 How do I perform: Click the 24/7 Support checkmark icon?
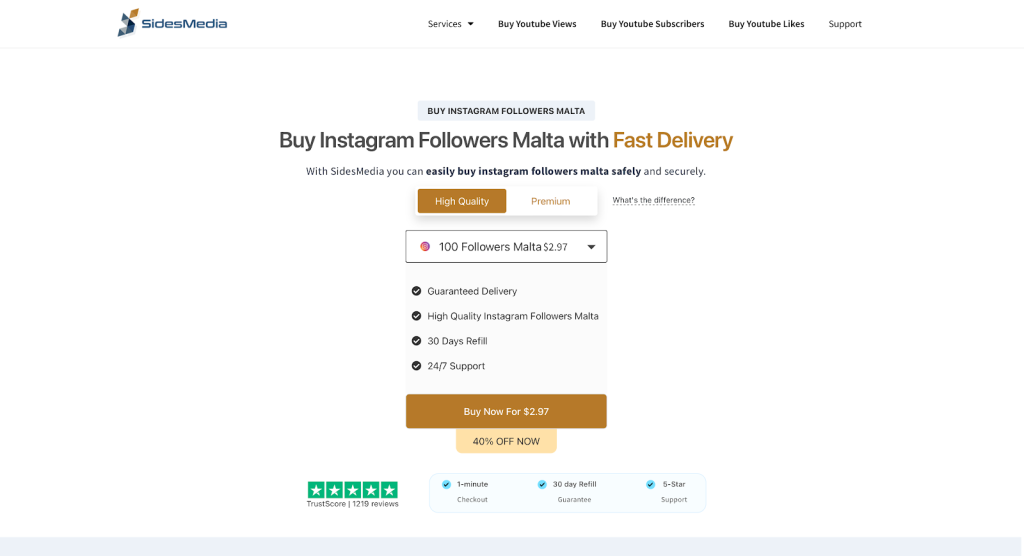pos(416,366)
